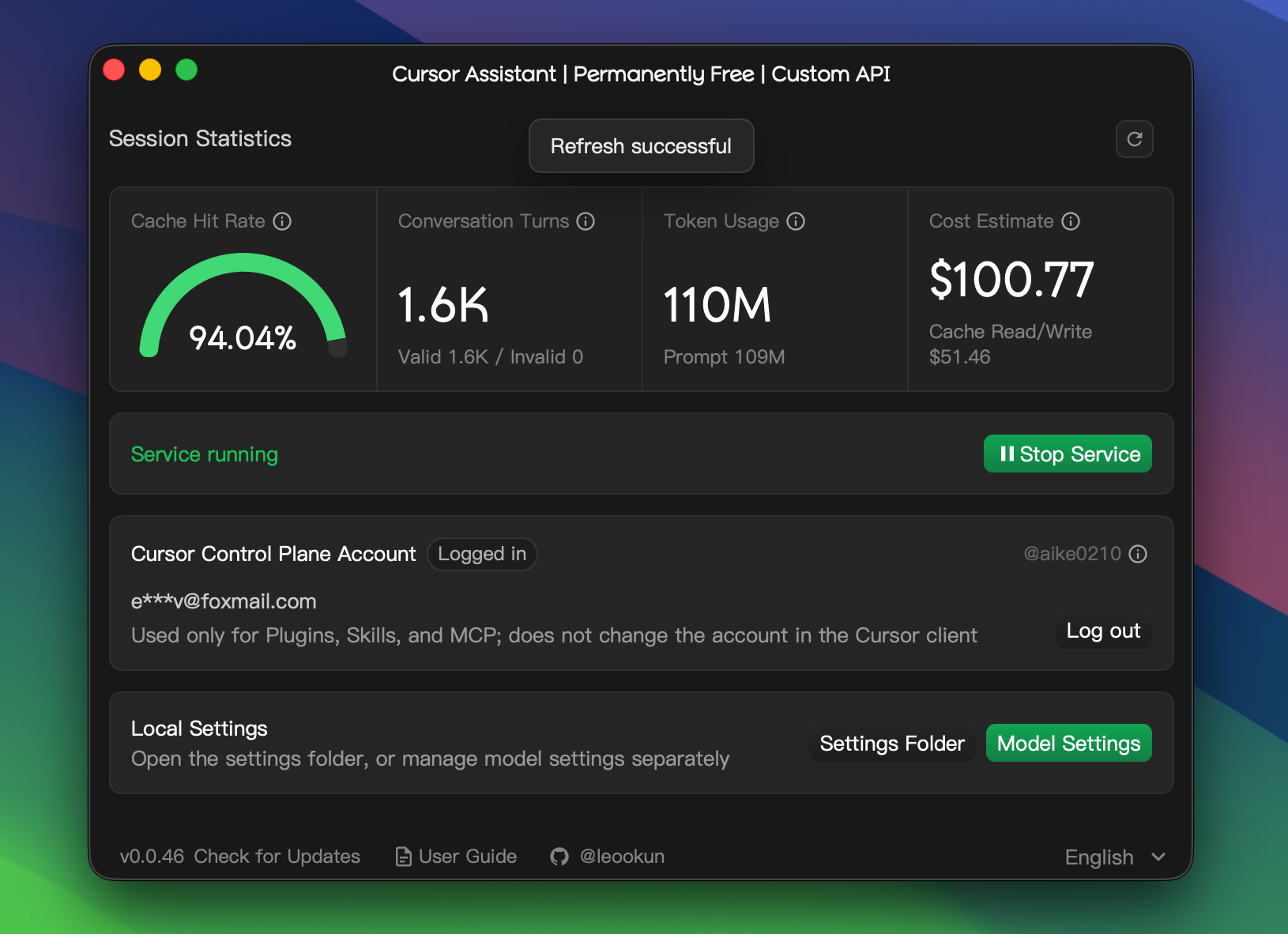Screen dimensions: 1288x934
Task: Click the GitHub icon beside @leookun
Action: tap(559, 857)
